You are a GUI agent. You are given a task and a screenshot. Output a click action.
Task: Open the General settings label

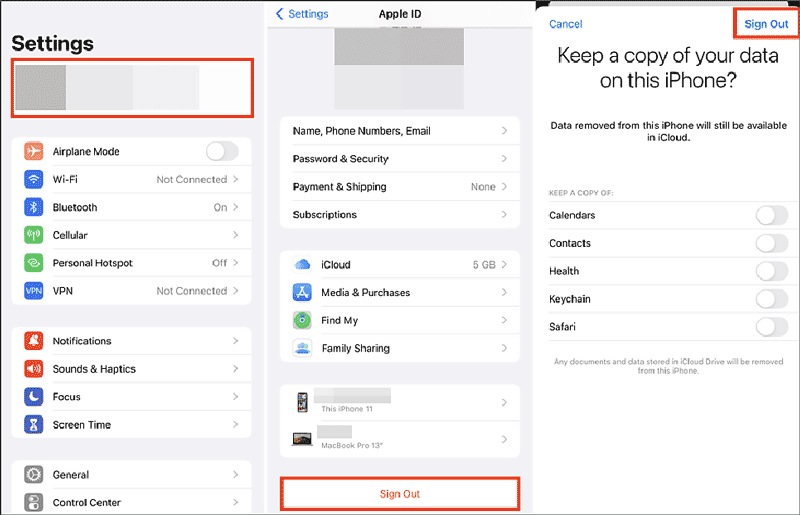[70, 475]
